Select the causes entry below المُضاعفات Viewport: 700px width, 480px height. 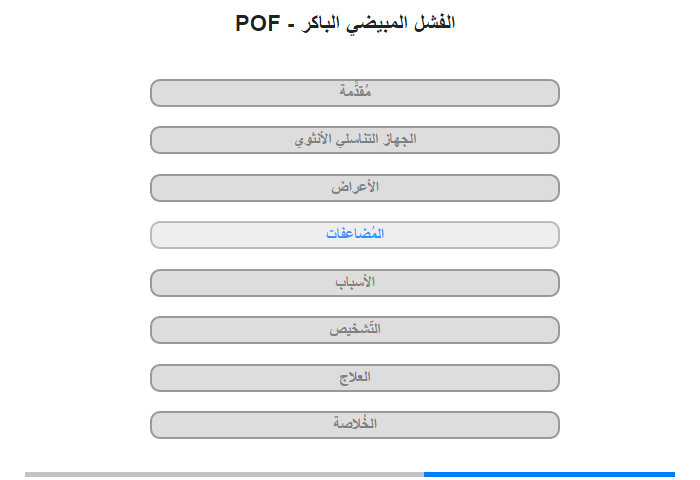pos(355,283)
